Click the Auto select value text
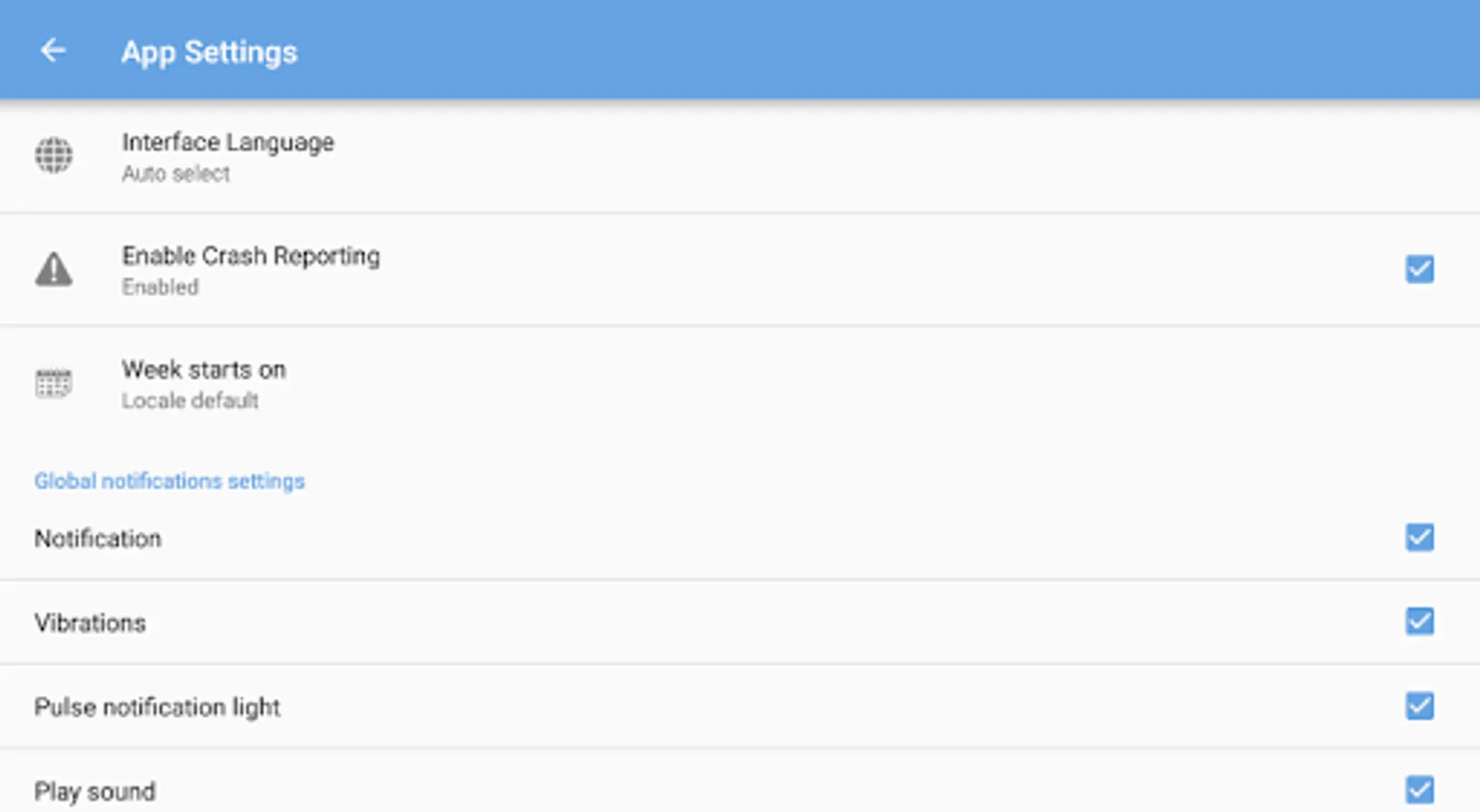 176,174
